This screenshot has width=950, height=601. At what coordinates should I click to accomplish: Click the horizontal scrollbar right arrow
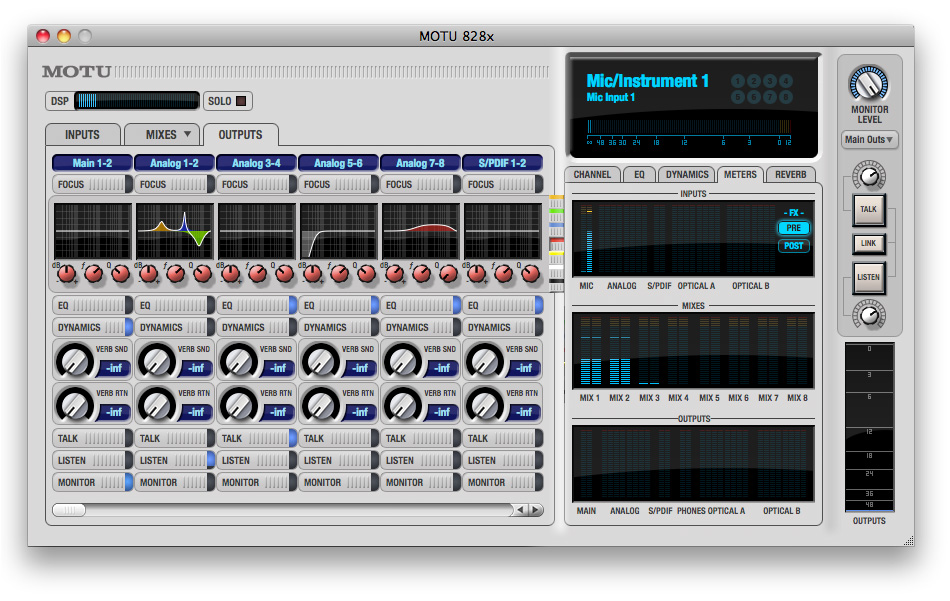pos(536,510)
